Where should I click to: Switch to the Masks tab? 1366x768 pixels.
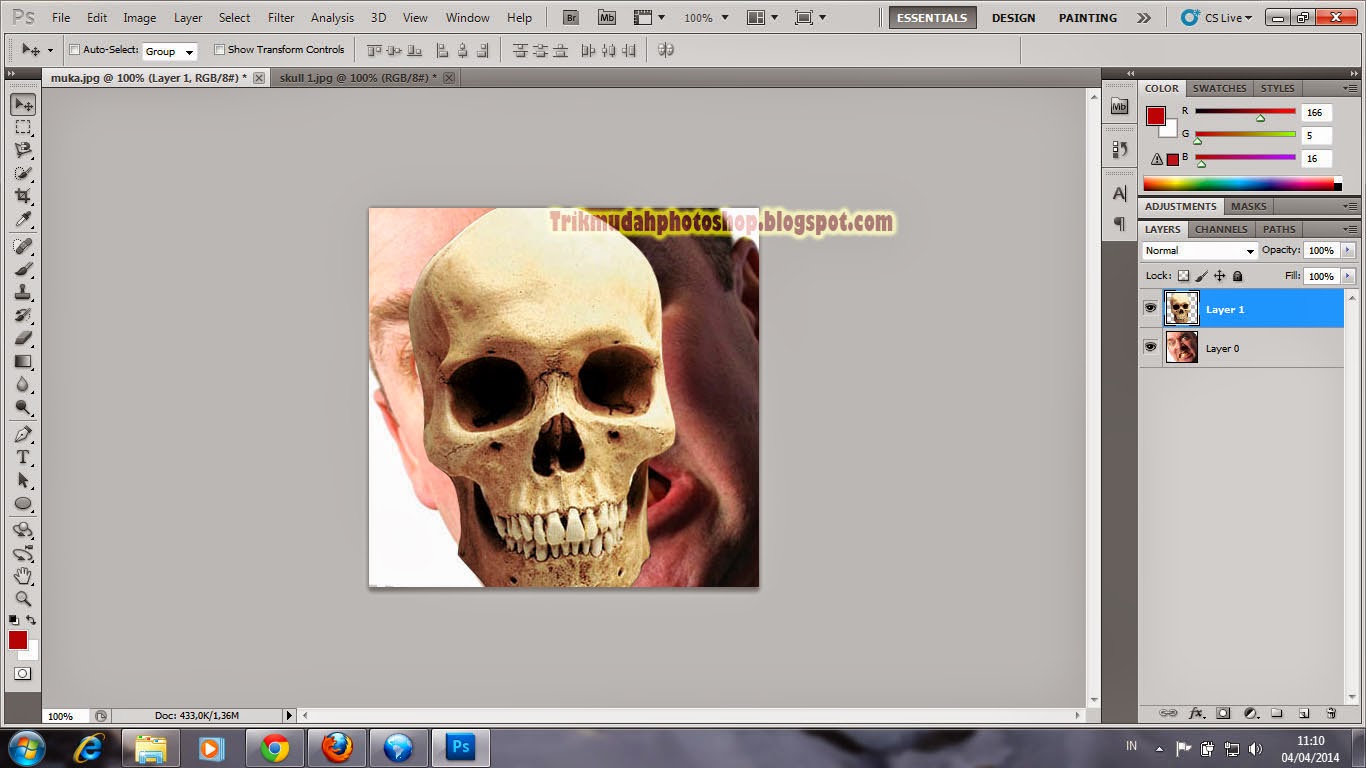[x=1248, y=206]
